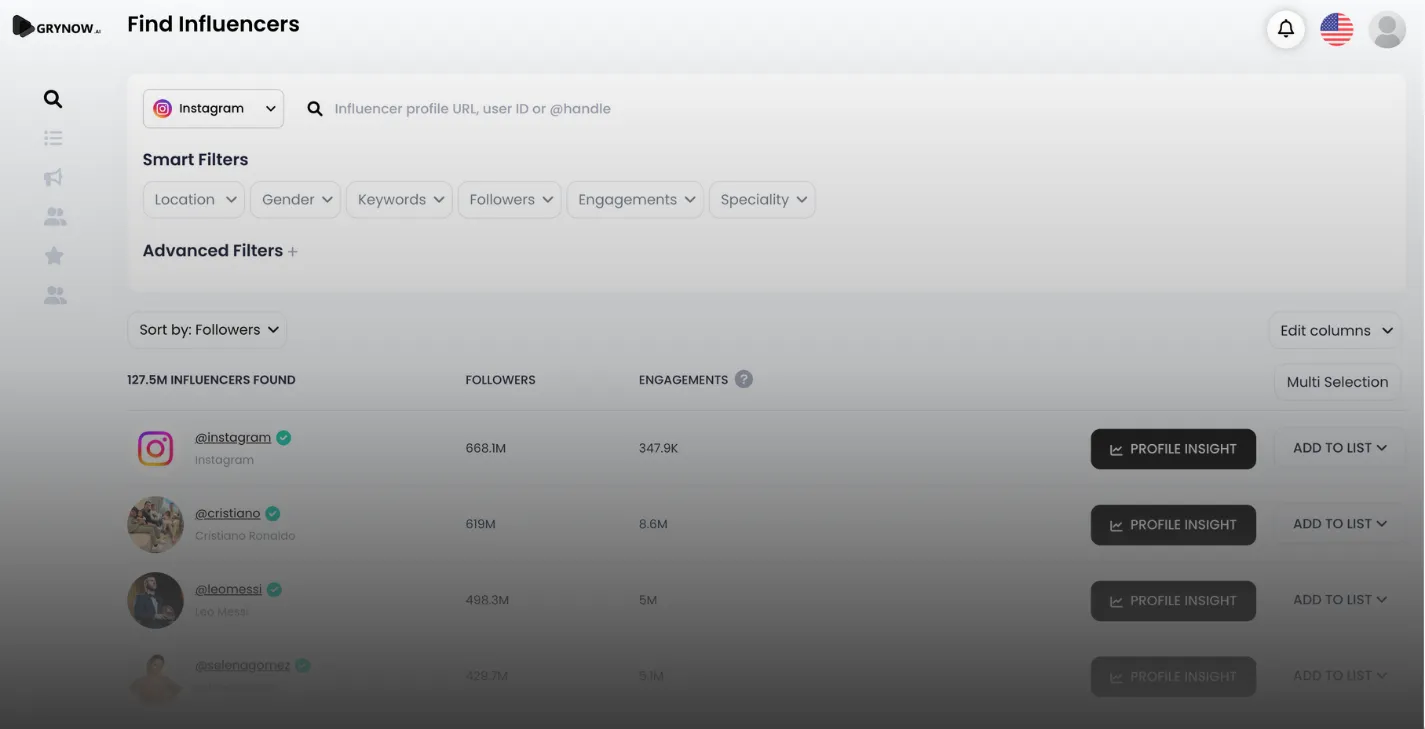Screen dimensions: 1425x729
Task: Expand the Instagram platform dropdown
Action: click(x=213, y=109)
